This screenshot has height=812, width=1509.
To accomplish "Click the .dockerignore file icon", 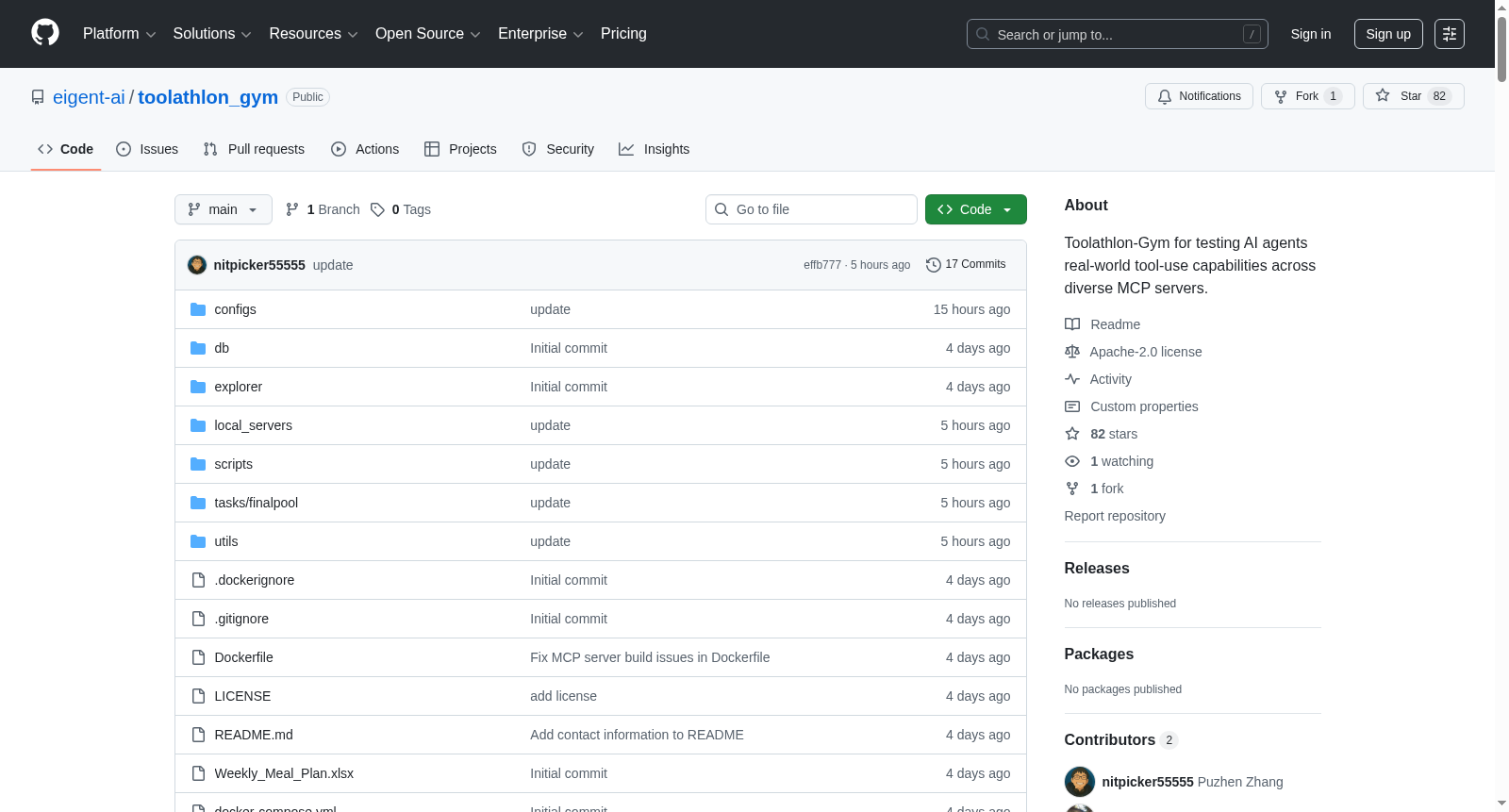I will tap(198, 580).
